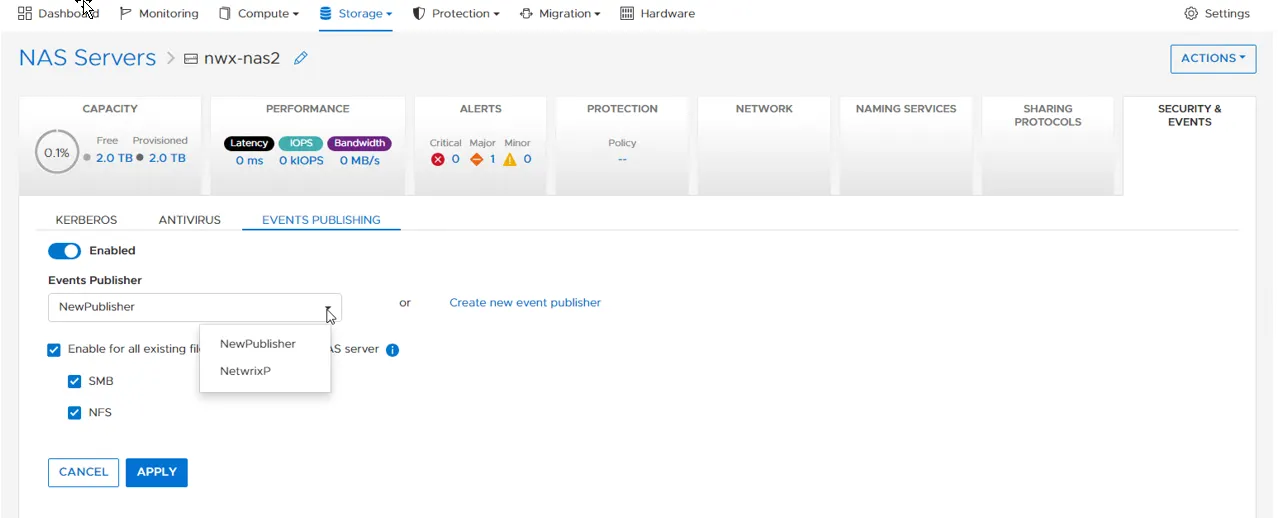Click the Hardware grid icon
The width and height of the screenshot is (1278, 518).
click(x=627, y=14)
